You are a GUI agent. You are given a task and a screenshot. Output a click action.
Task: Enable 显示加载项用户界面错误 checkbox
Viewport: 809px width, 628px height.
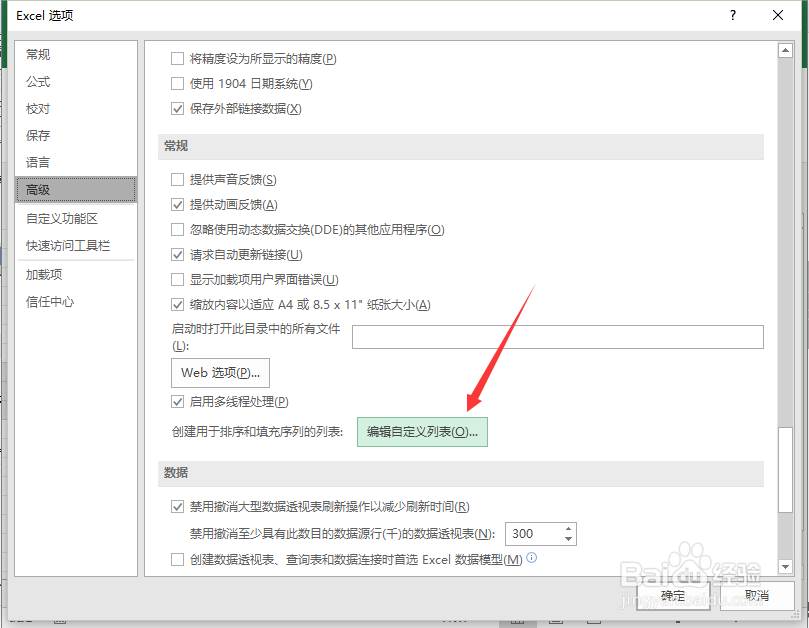pyautogui.click(x=177, y=280)
